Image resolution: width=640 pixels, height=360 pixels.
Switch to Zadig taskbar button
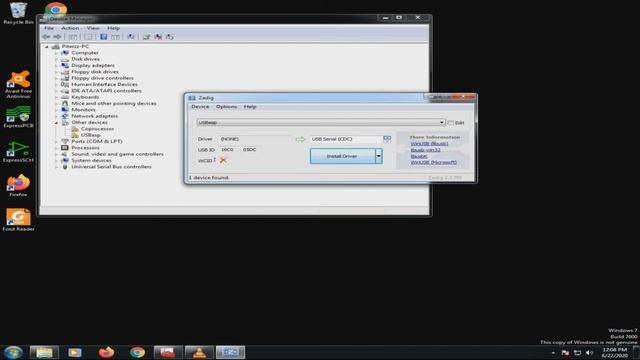230,352
